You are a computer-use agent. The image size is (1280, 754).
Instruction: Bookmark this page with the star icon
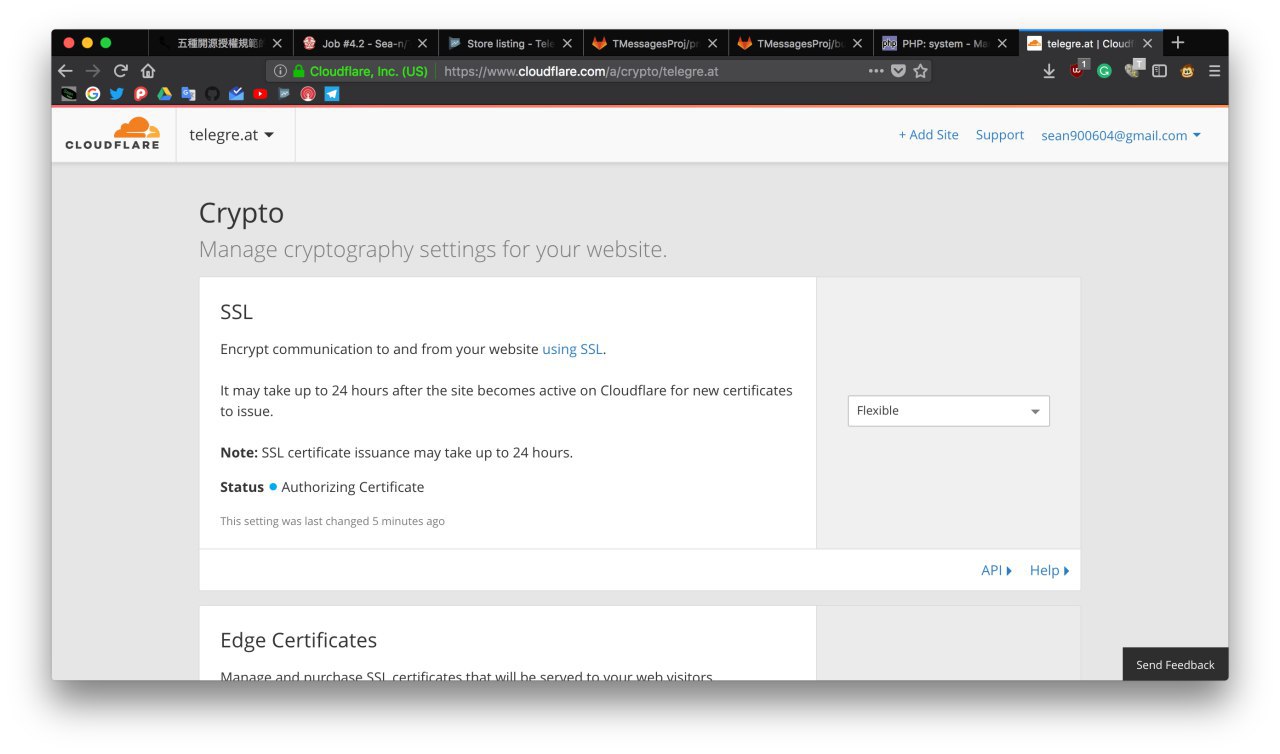click(920, 71)
